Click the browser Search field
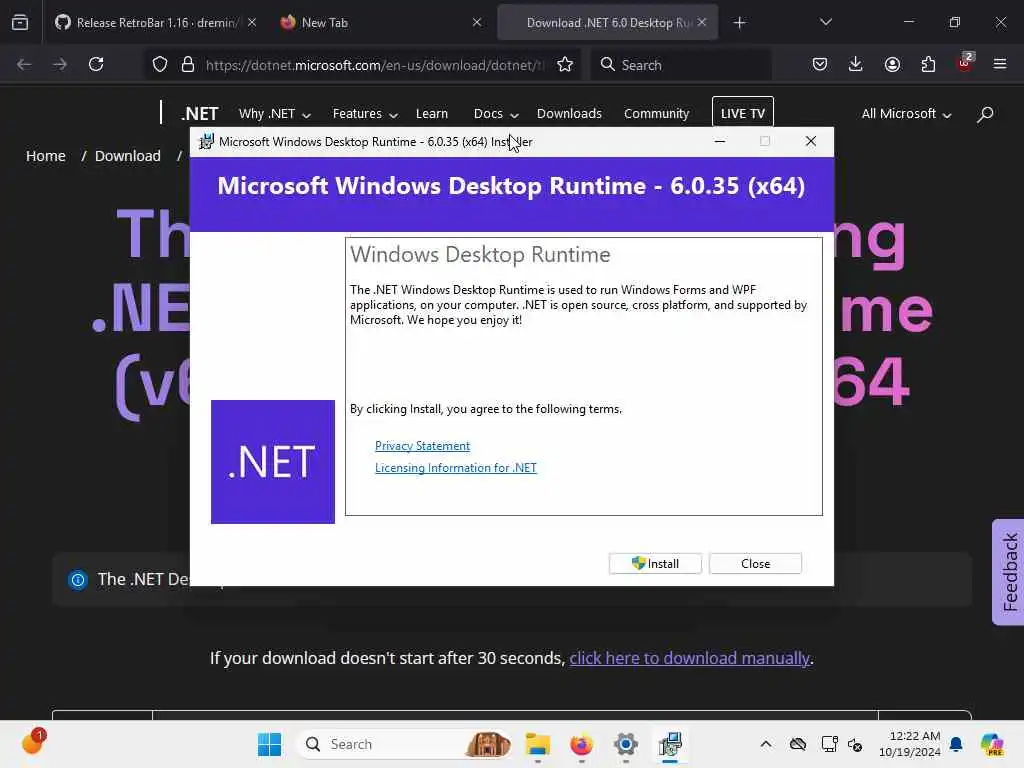Screen dimensions: 1024x768 [x=681, y=65]
